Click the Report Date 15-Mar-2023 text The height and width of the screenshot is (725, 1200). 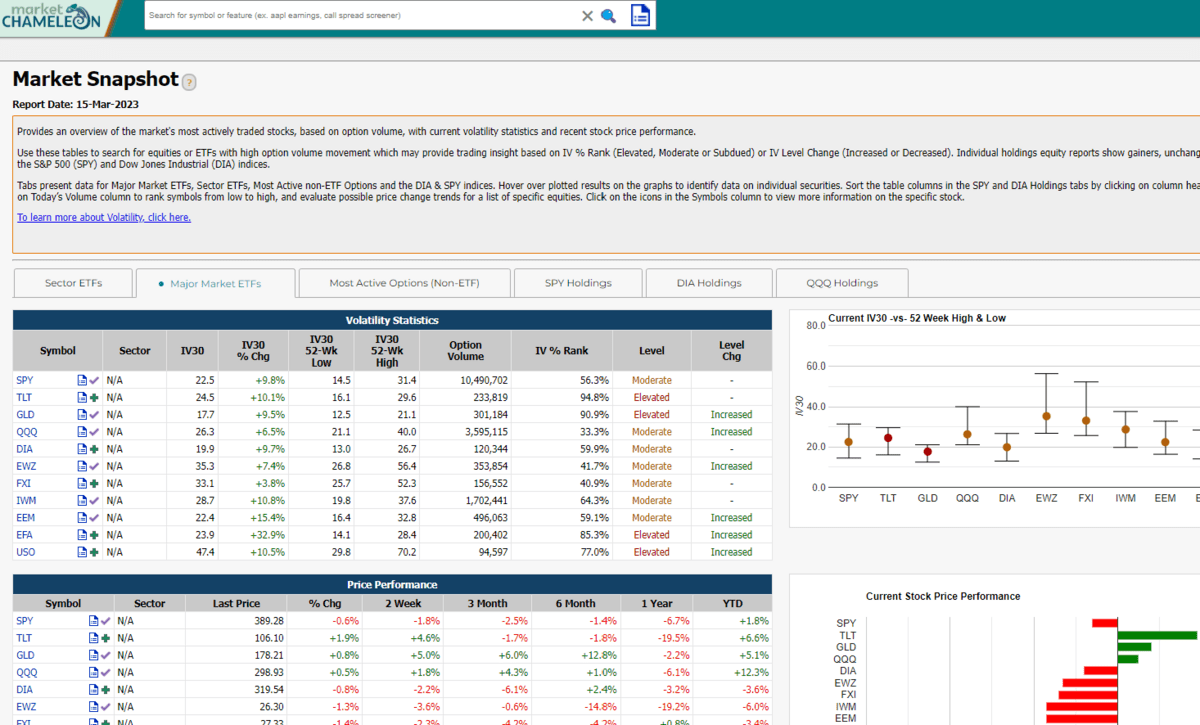[x=75, y=104]
